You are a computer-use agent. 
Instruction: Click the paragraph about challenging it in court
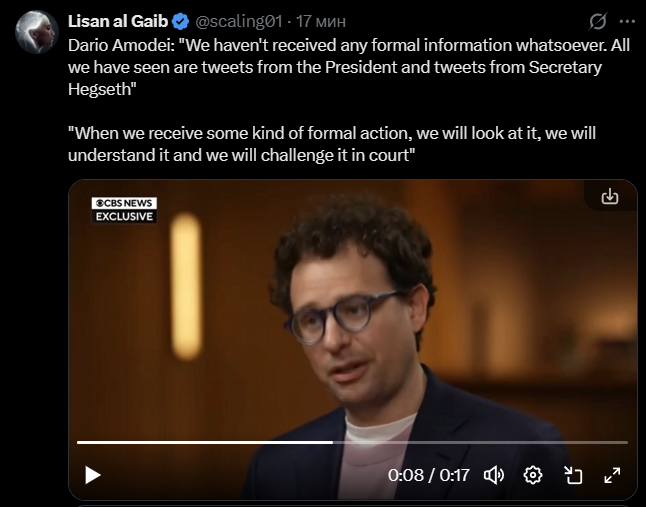click(332, 144)
